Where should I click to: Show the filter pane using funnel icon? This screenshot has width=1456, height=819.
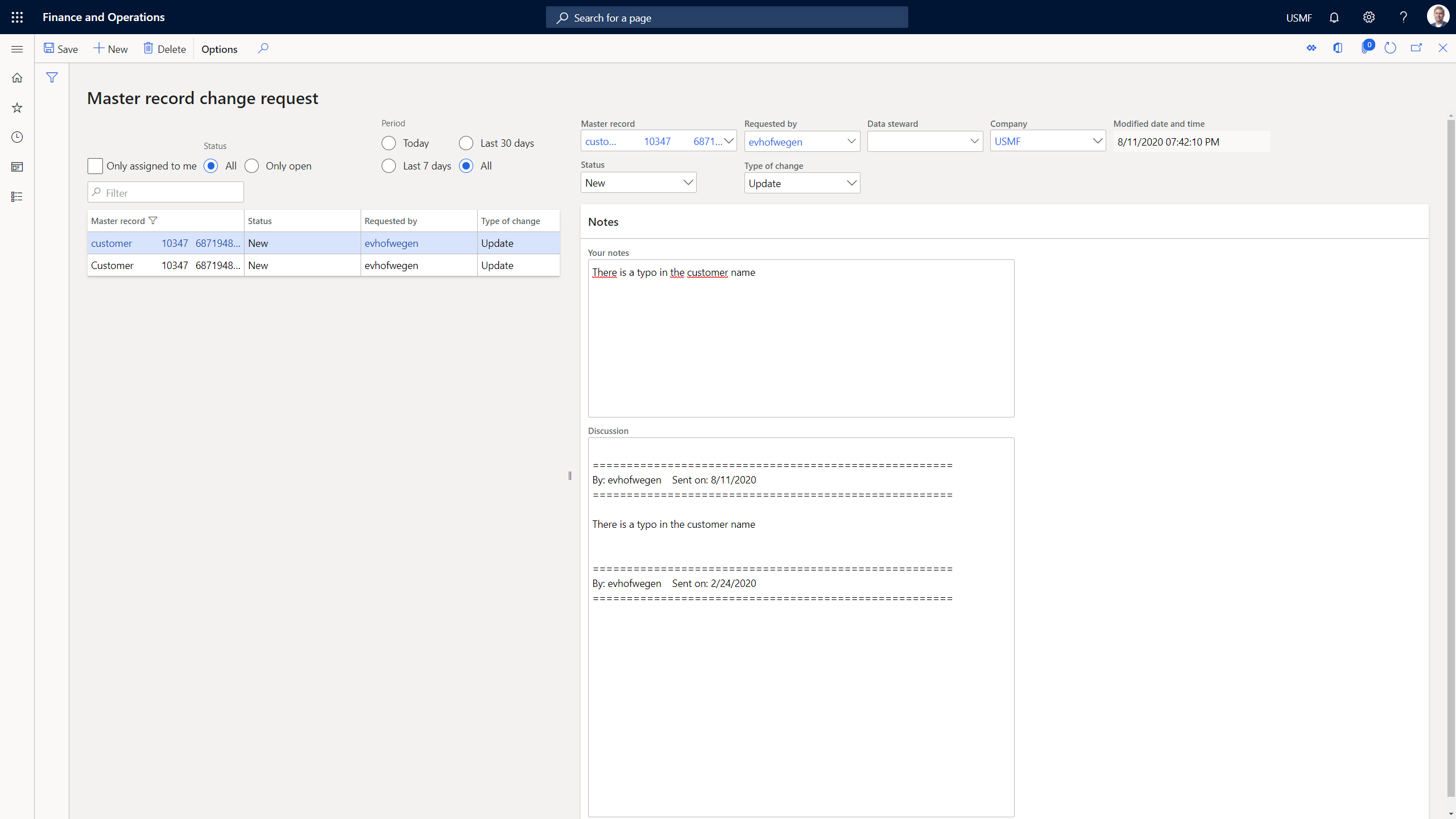pos(52,77)
